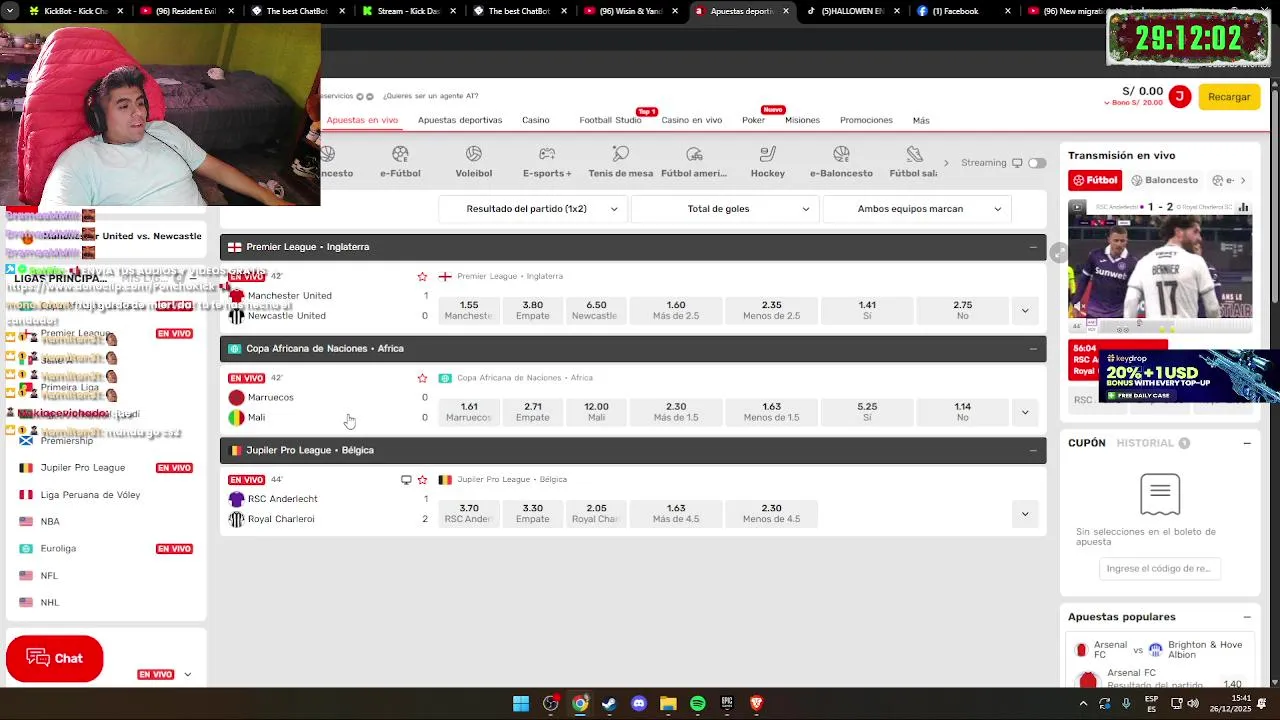Open Brave browser from the taskbar
The width and height of the screenshot is (1280, 720).
(x=757, y=703)
